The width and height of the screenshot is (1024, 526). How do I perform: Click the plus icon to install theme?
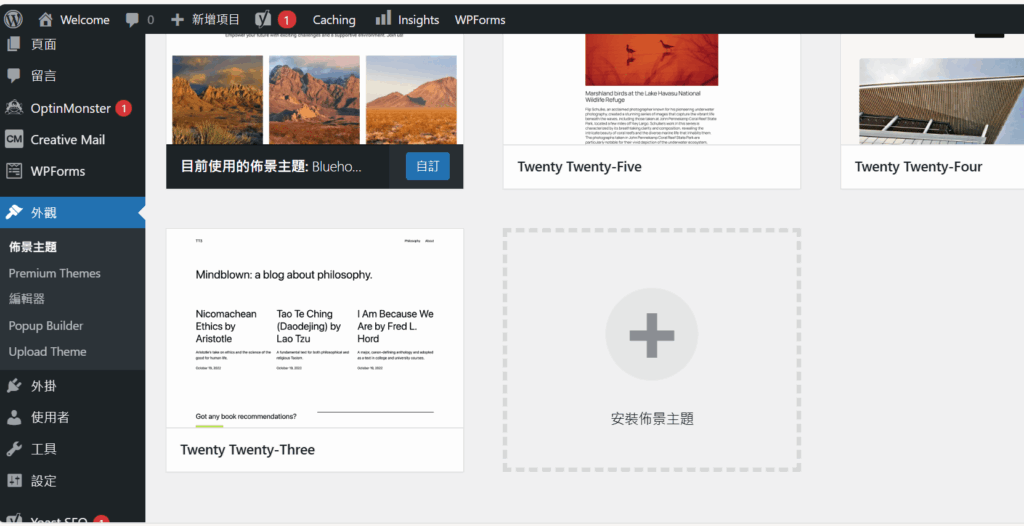[652, 335]
